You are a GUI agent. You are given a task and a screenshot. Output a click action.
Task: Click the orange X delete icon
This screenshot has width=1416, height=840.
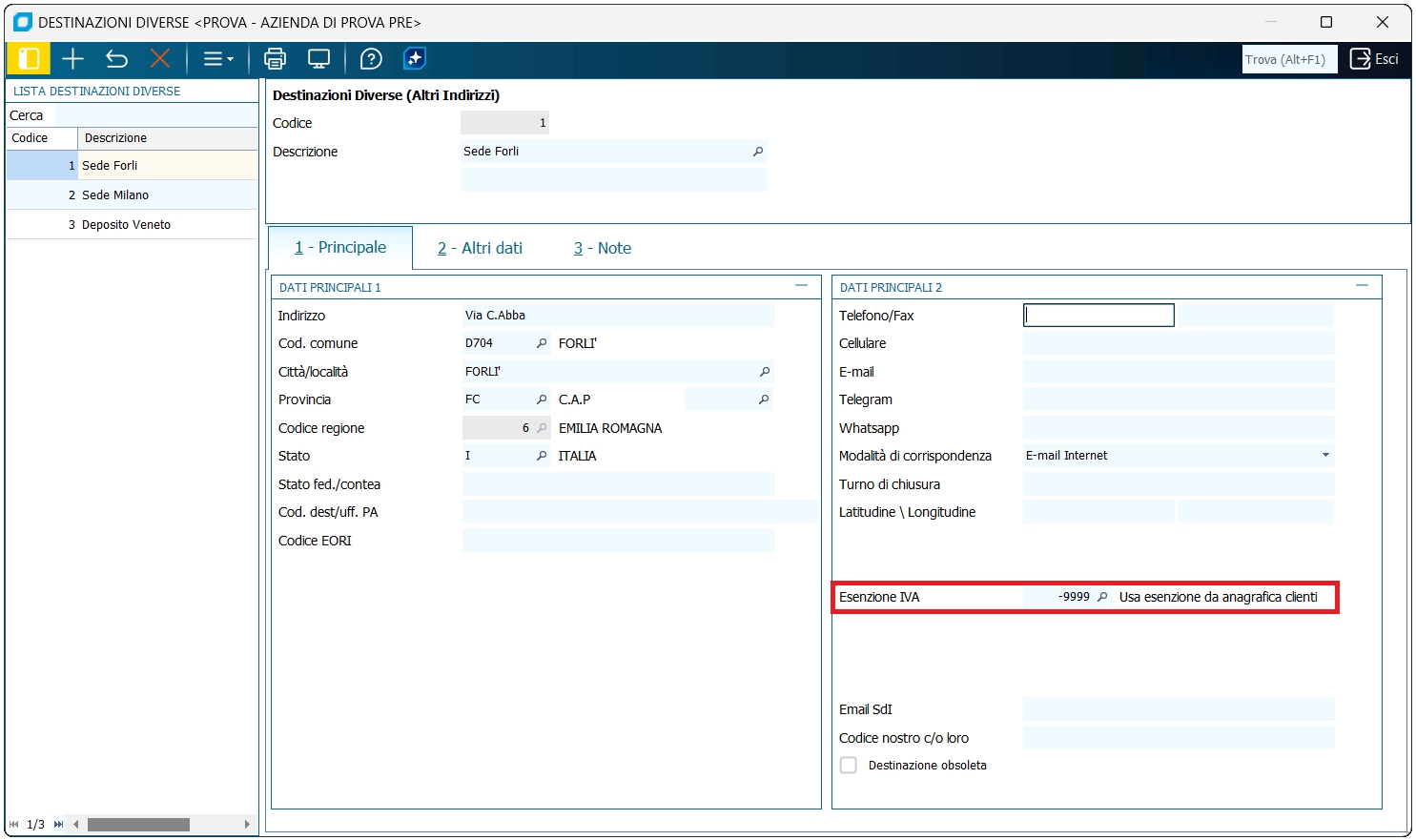point(160,59)
